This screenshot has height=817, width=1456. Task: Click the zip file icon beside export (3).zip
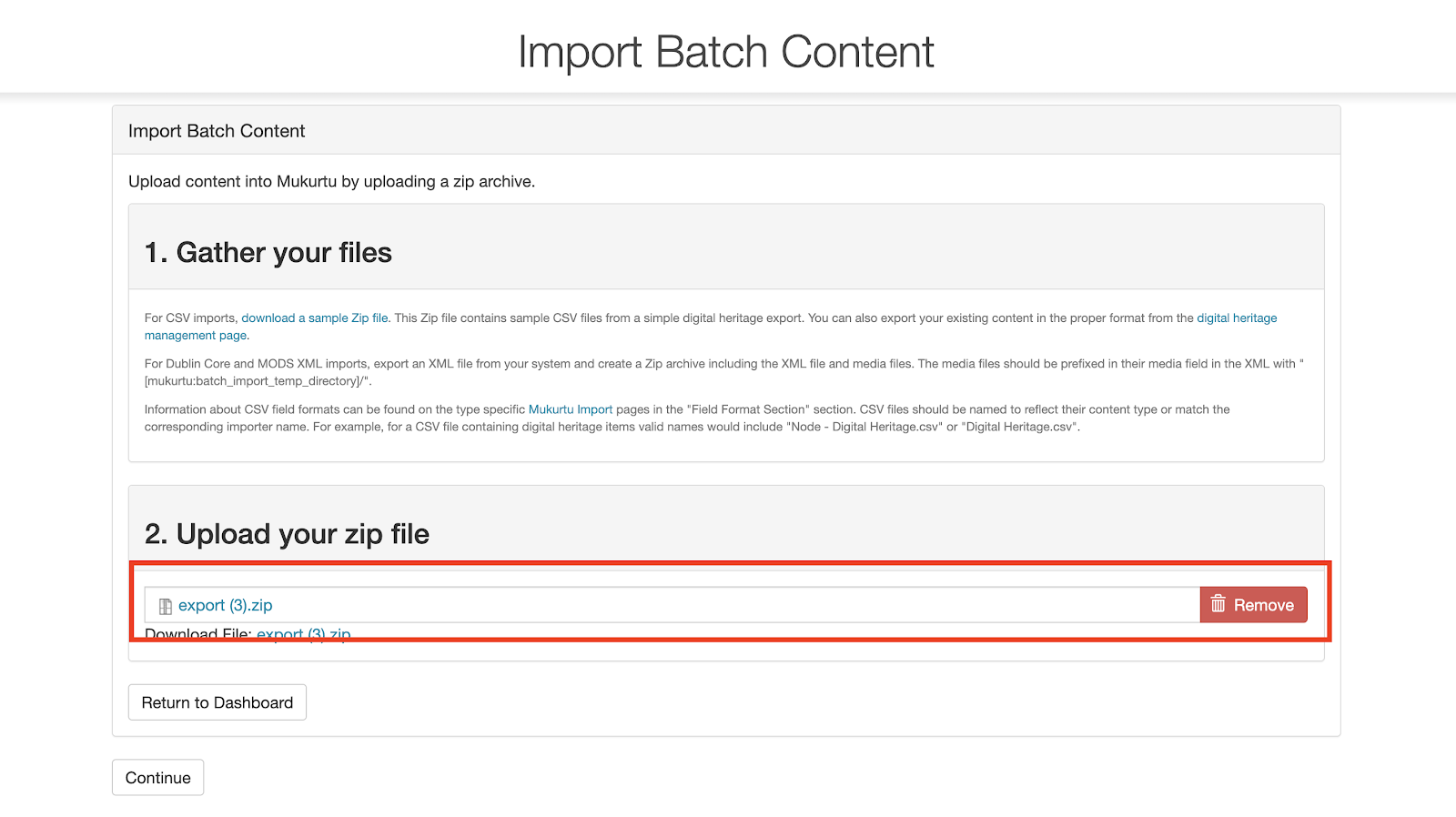[166, 606]
